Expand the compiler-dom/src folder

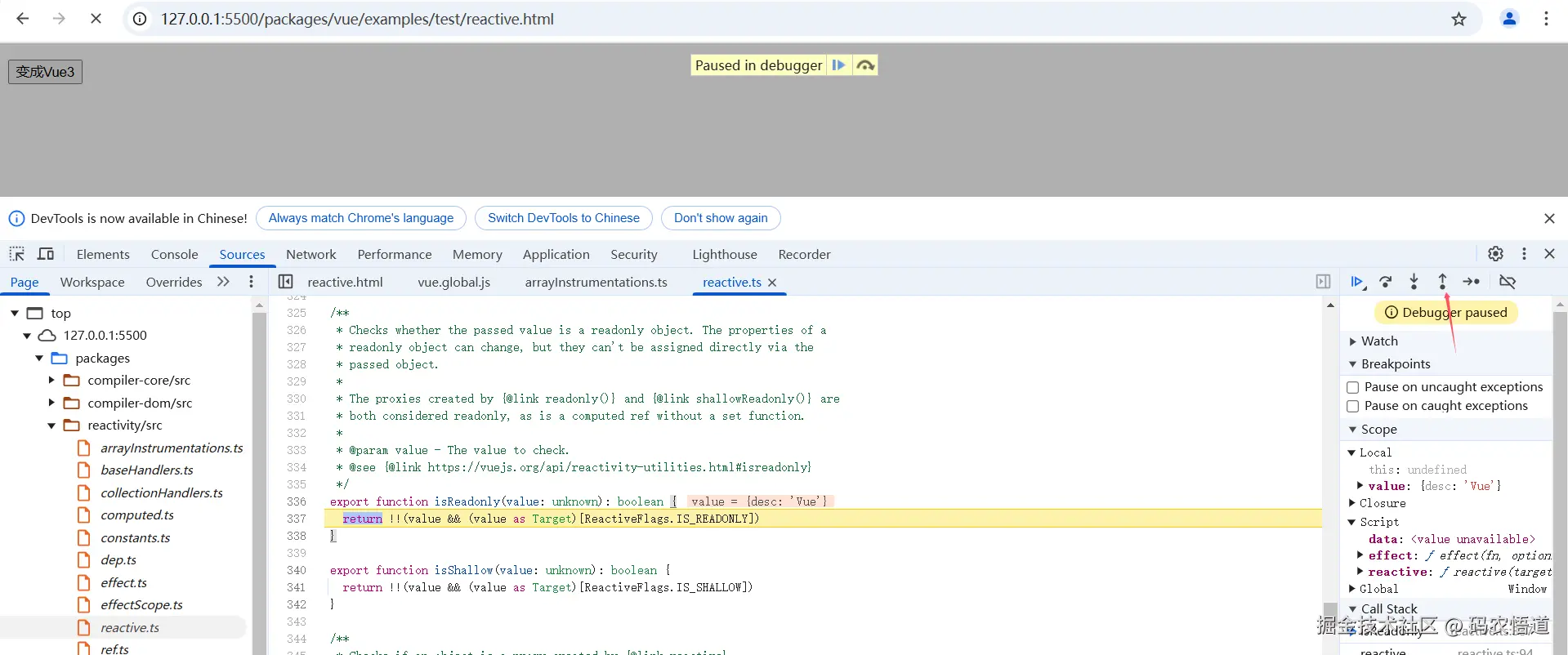[x=51, y=403]
